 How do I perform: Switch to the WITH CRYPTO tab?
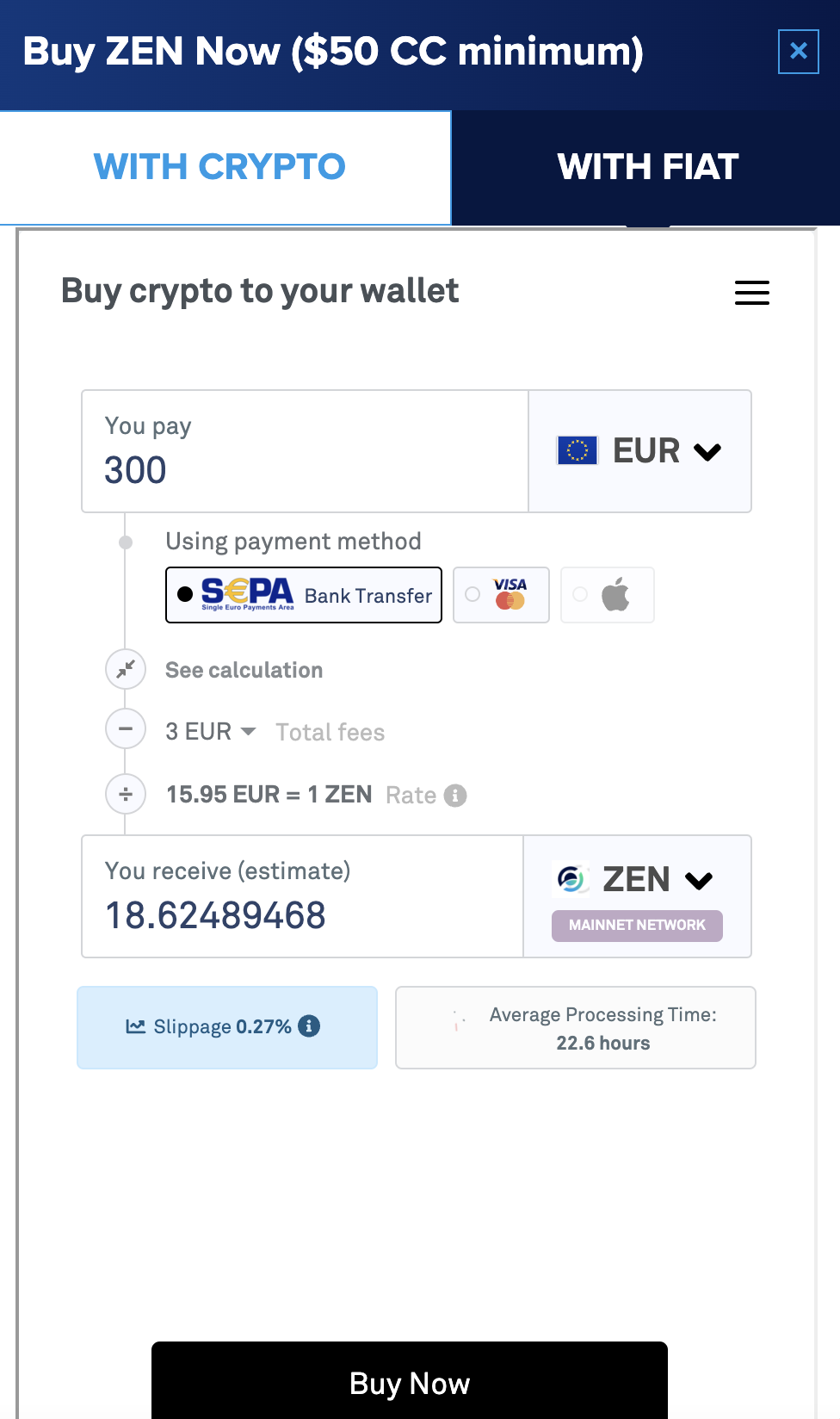pyautogui.click(x=220, y=167)
